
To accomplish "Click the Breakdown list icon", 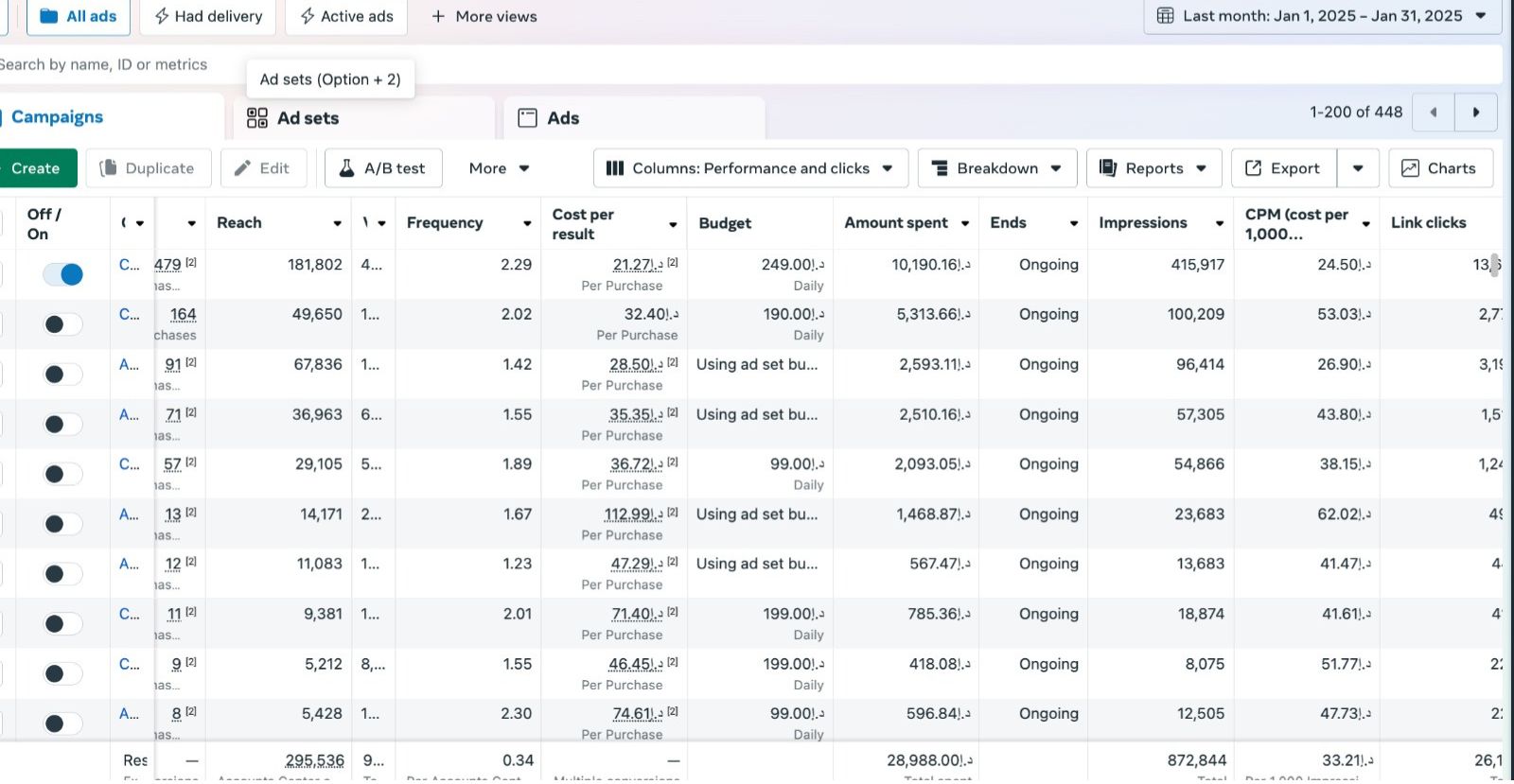I will point(940,168).
